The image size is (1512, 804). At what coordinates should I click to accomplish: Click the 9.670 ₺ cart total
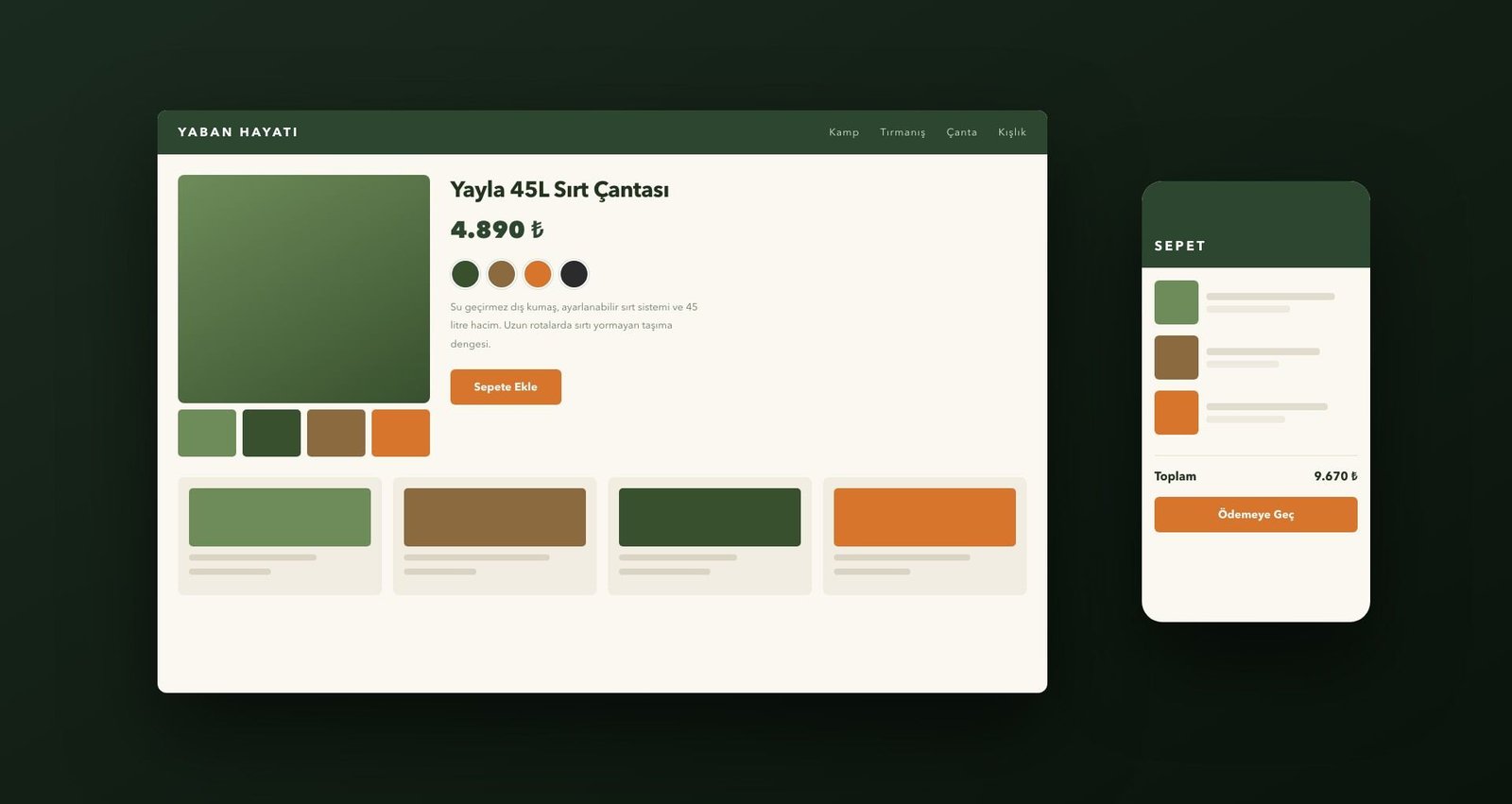pyautogui.click(x=1335, y=476)
